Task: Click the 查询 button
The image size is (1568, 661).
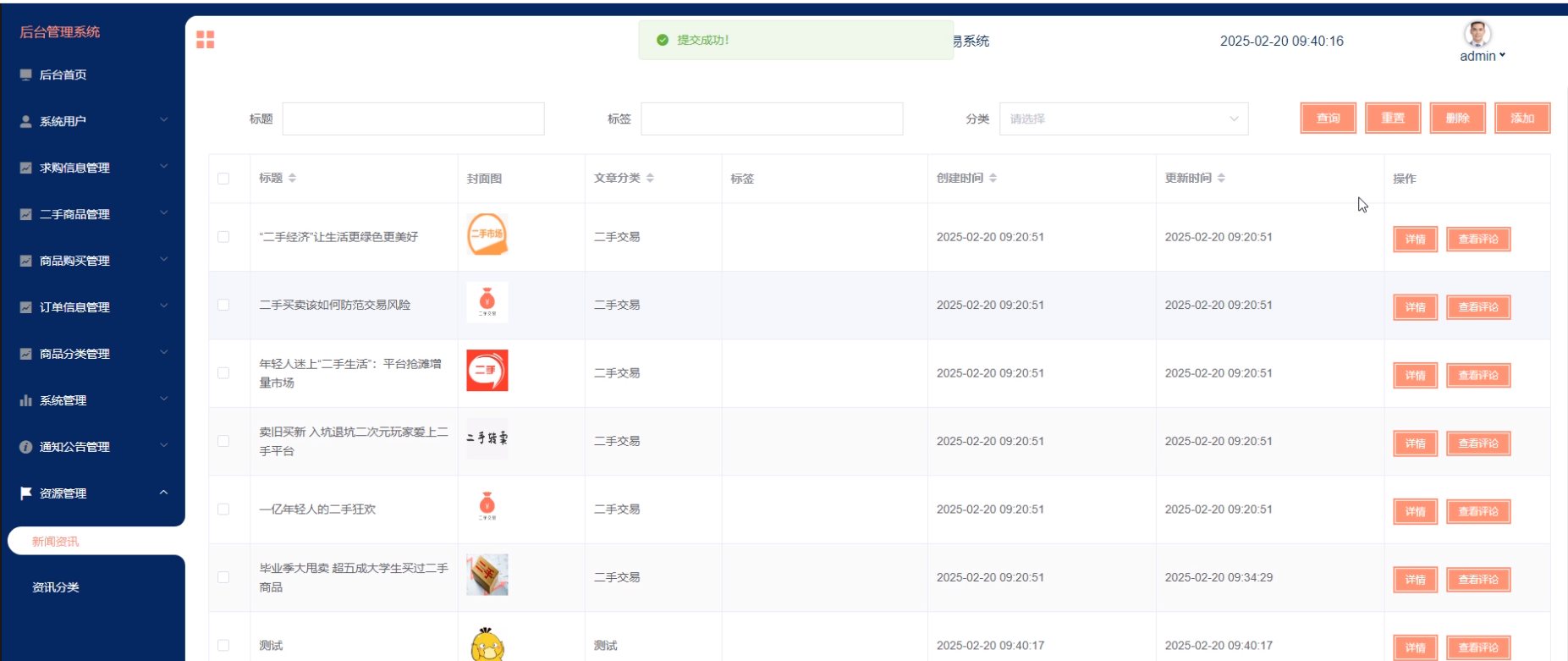Action: click(1328, 118)
